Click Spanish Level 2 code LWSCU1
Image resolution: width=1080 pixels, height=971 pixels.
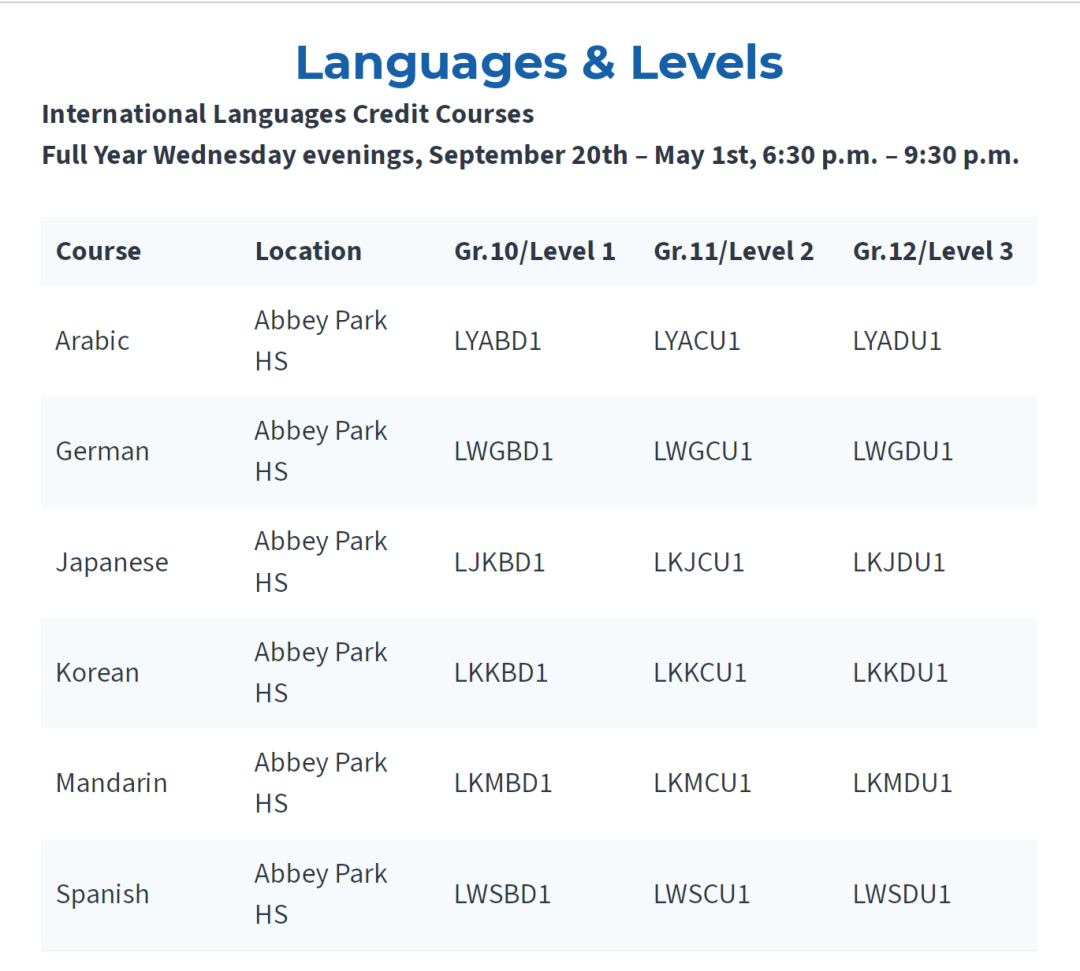[x=701, y=895]
